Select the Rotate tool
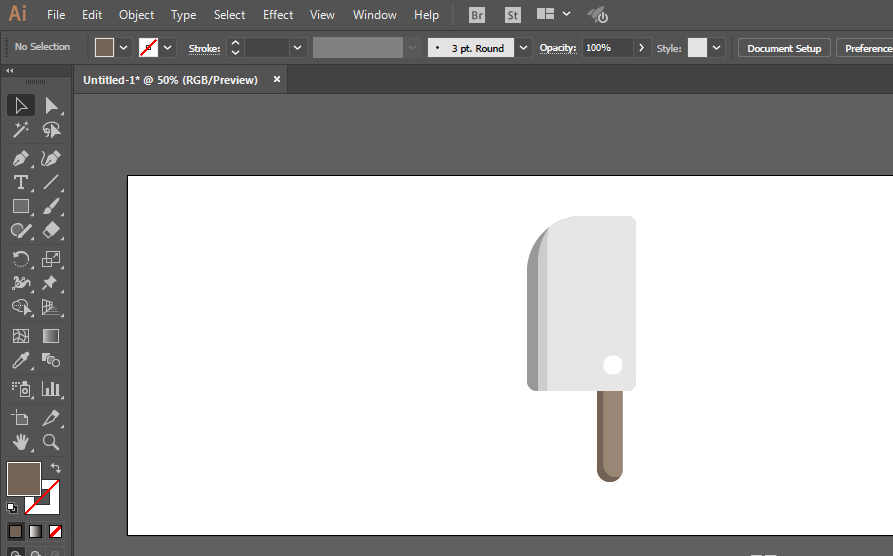The height and width of the screenshot is (556, 893). tap(20, 258)
